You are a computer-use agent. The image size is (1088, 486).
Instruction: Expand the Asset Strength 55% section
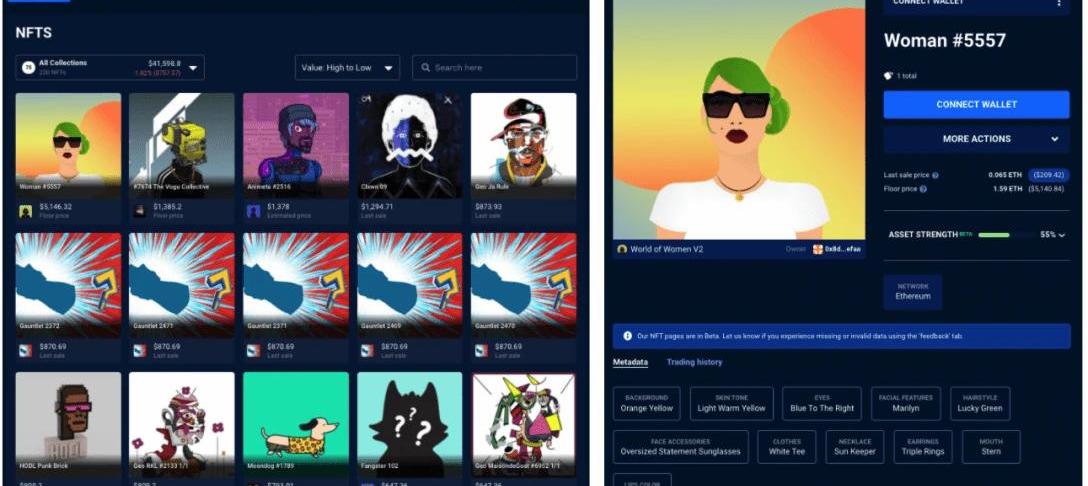pos(1061,235)
